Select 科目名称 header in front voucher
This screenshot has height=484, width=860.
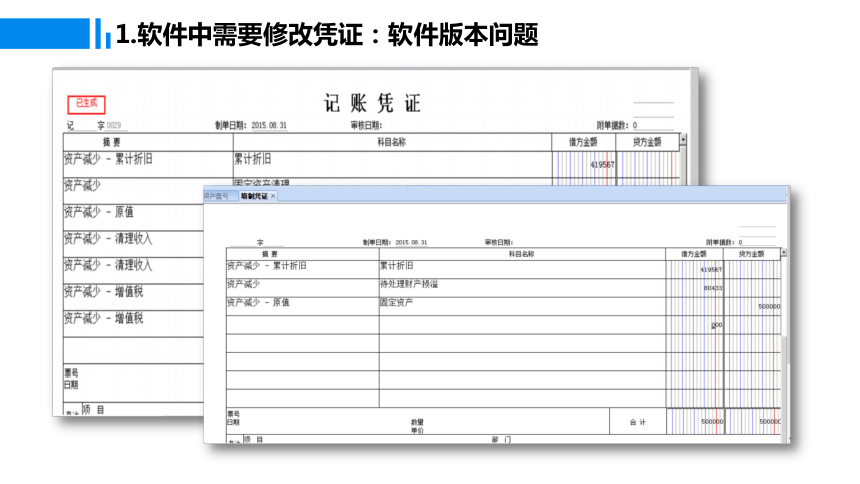click(521, 254)
